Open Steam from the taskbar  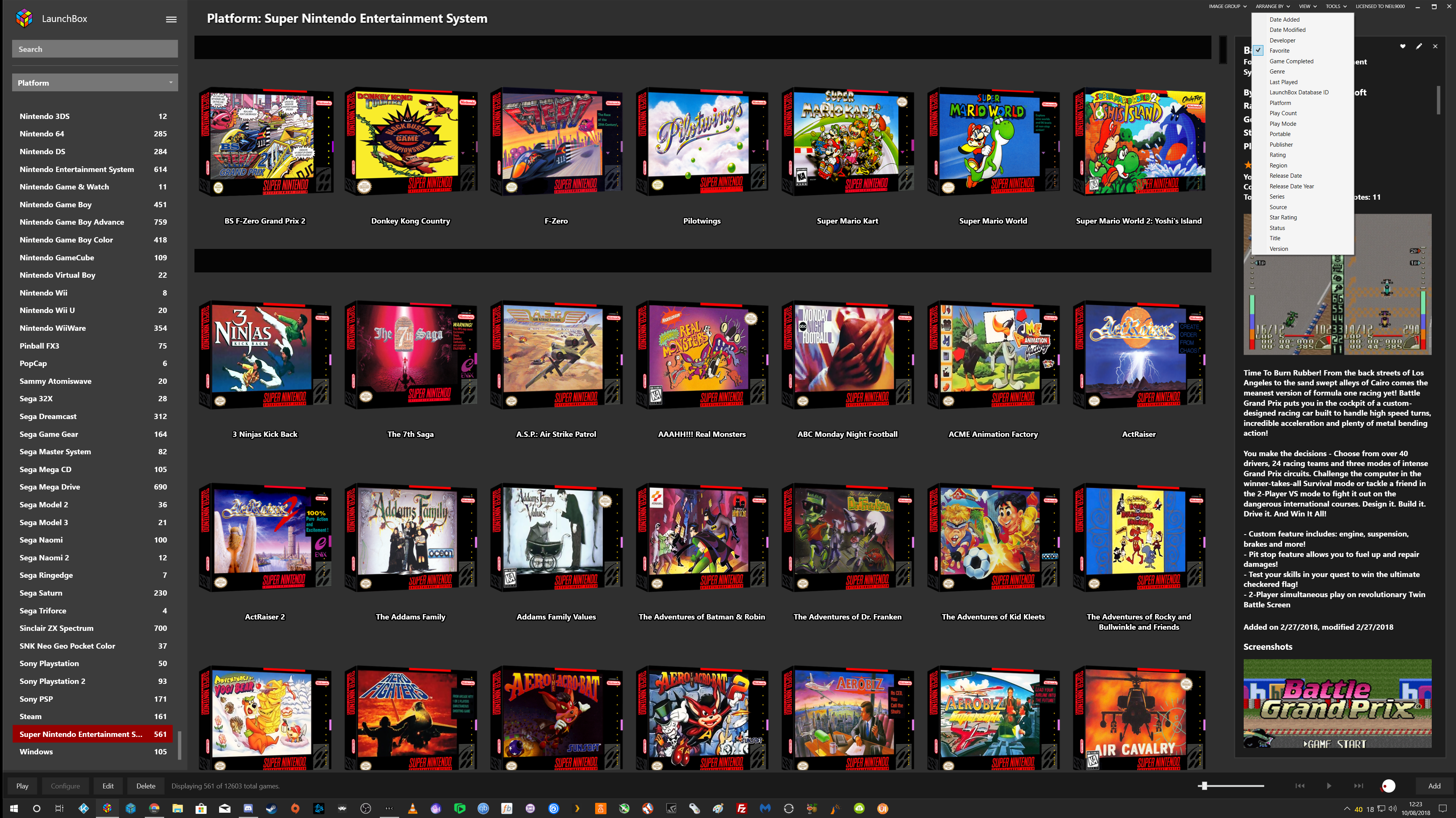[272, 809]
